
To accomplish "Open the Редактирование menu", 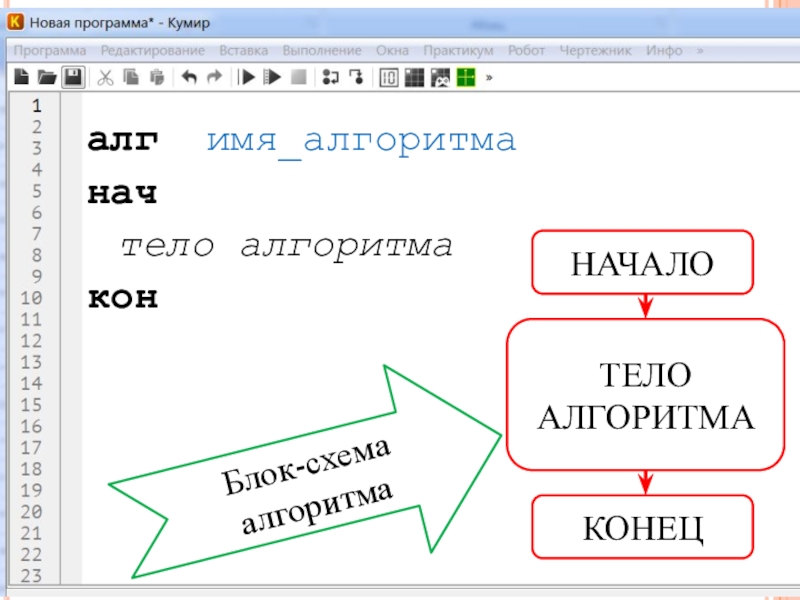I will 153,51.
